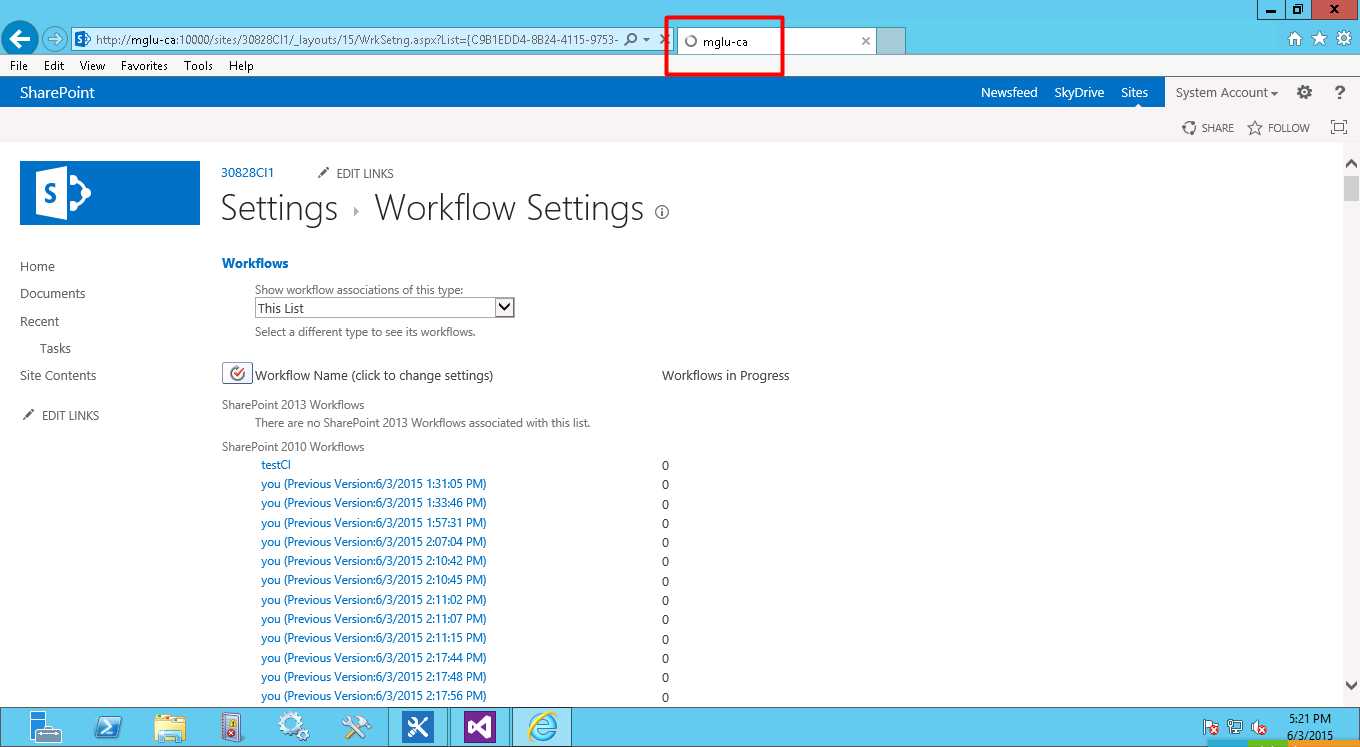The width and height of the screenshot is (1360, 747).
Task: Select the mglu-ca tab
Action: click(x=777, y=41)
